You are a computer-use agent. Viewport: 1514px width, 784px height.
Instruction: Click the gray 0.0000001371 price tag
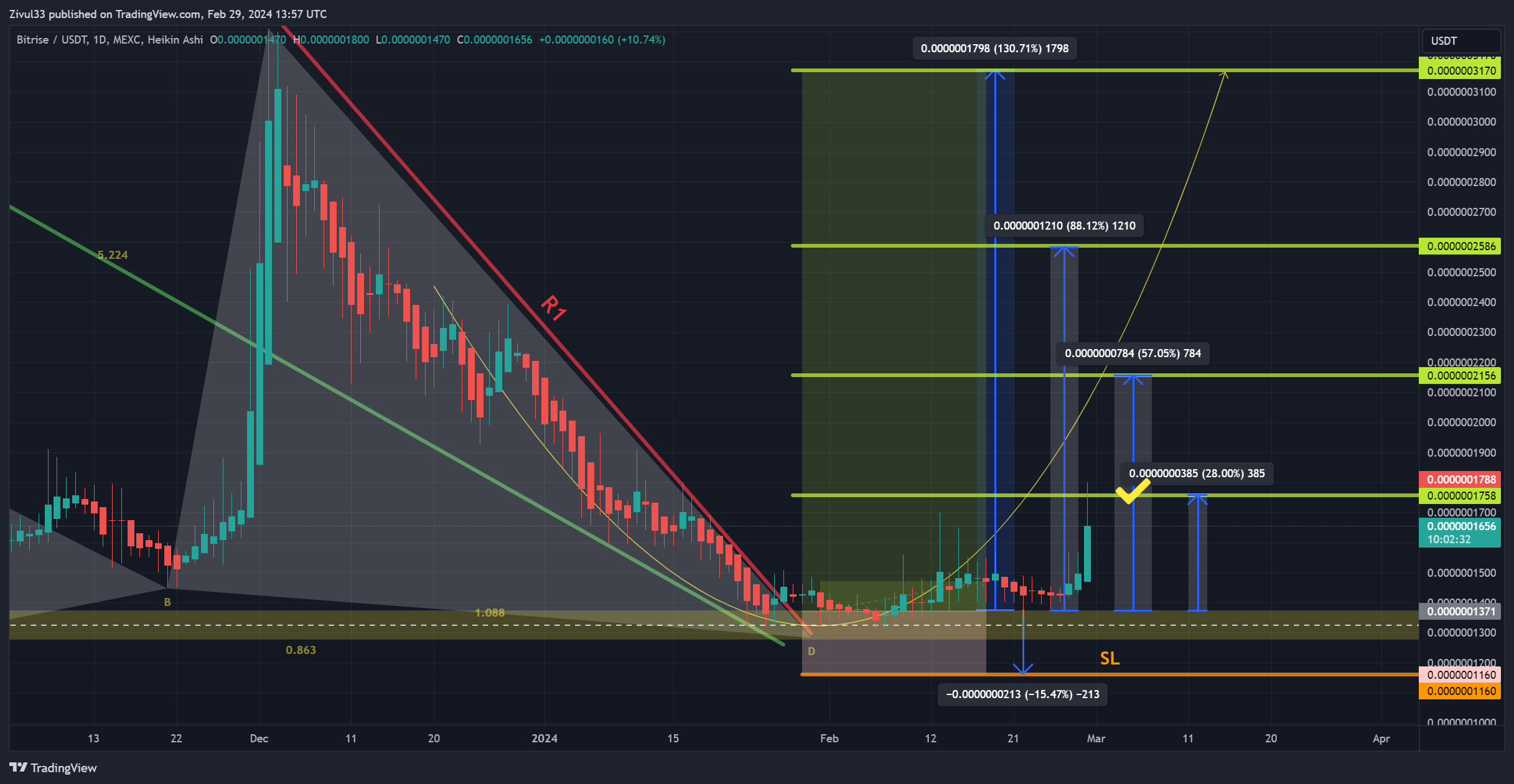pyautogui.click(x=1460, y=612)
